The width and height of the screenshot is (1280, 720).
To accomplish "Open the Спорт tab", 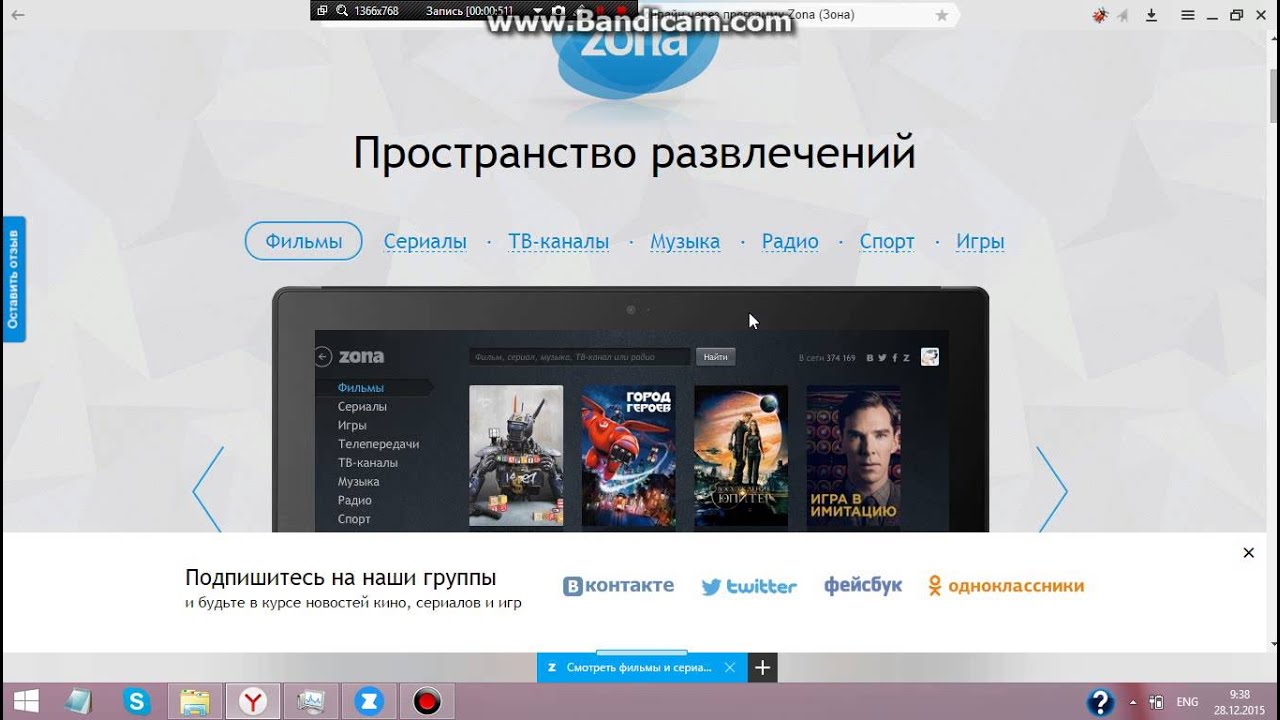I will point(887,241).
